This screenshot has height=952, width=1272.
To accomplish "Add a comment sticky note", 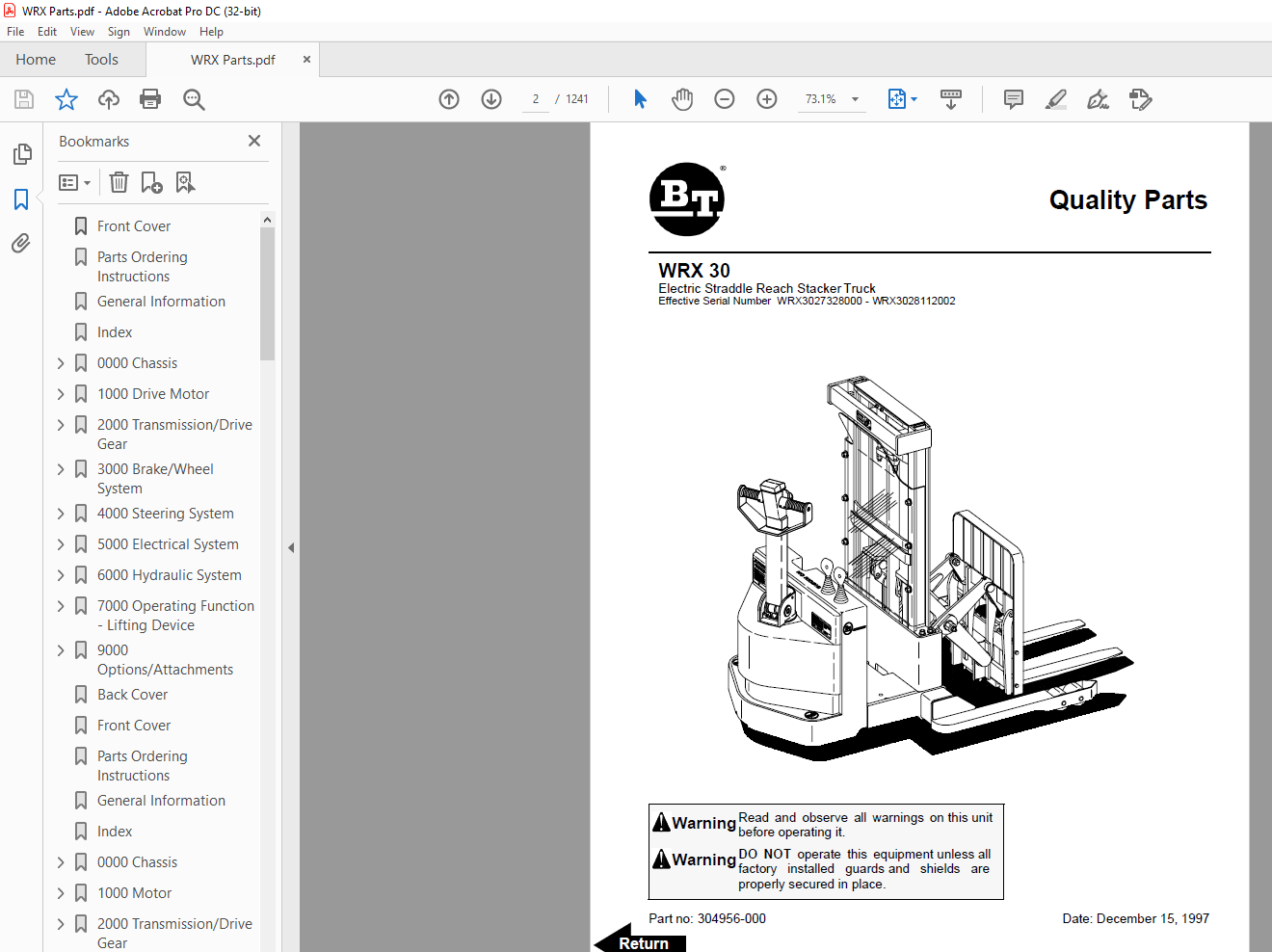I will [1014, 99].
